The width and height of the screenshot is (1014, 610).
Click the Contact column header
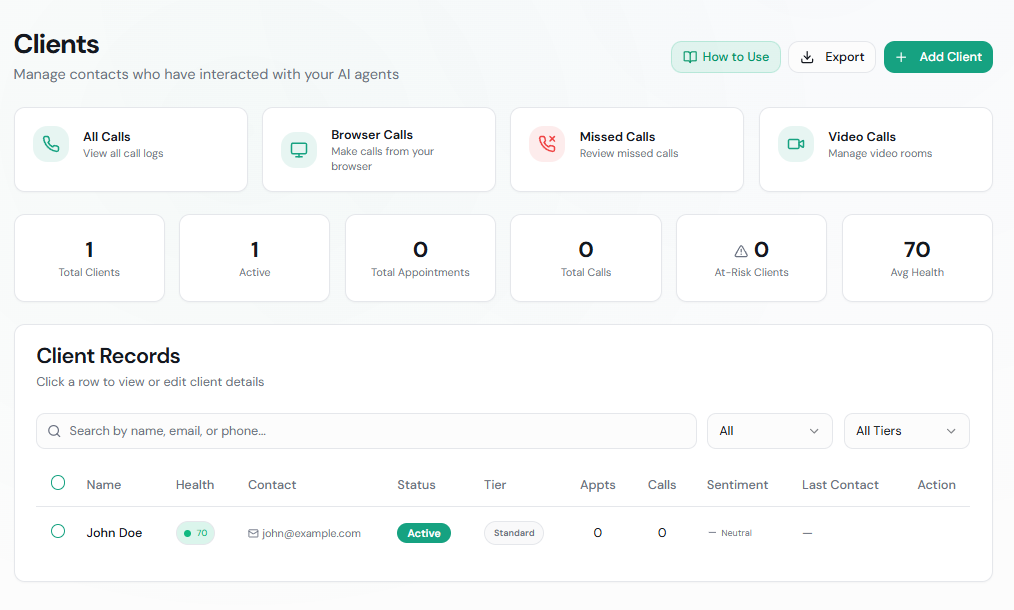pyautogui.click(x=272, y=485)
